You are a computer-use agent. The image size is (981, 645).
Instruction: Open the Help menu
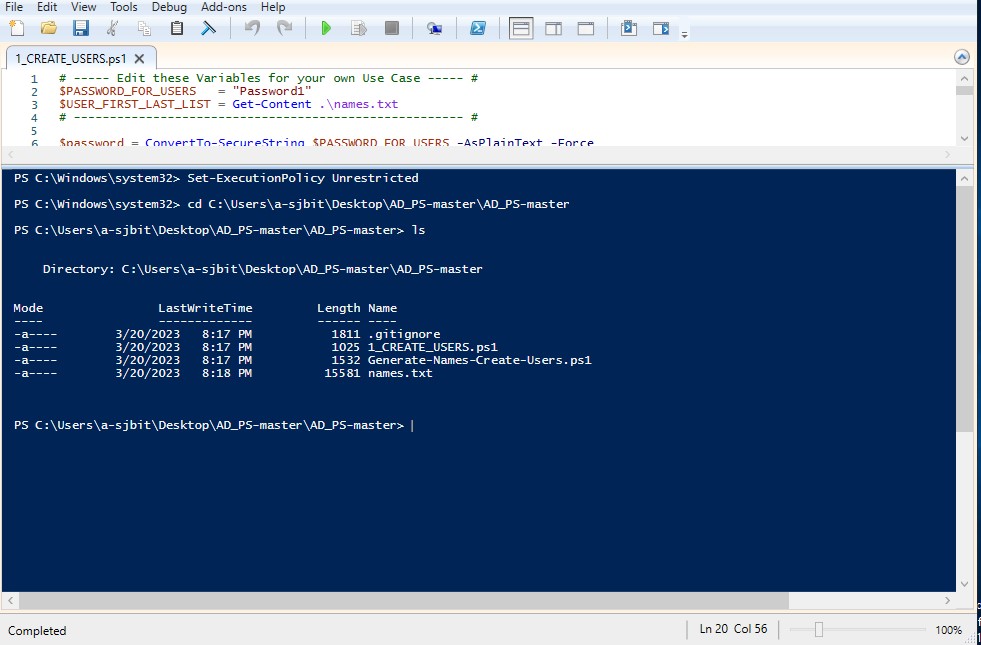pyautogui.click(x=273, y=7)
